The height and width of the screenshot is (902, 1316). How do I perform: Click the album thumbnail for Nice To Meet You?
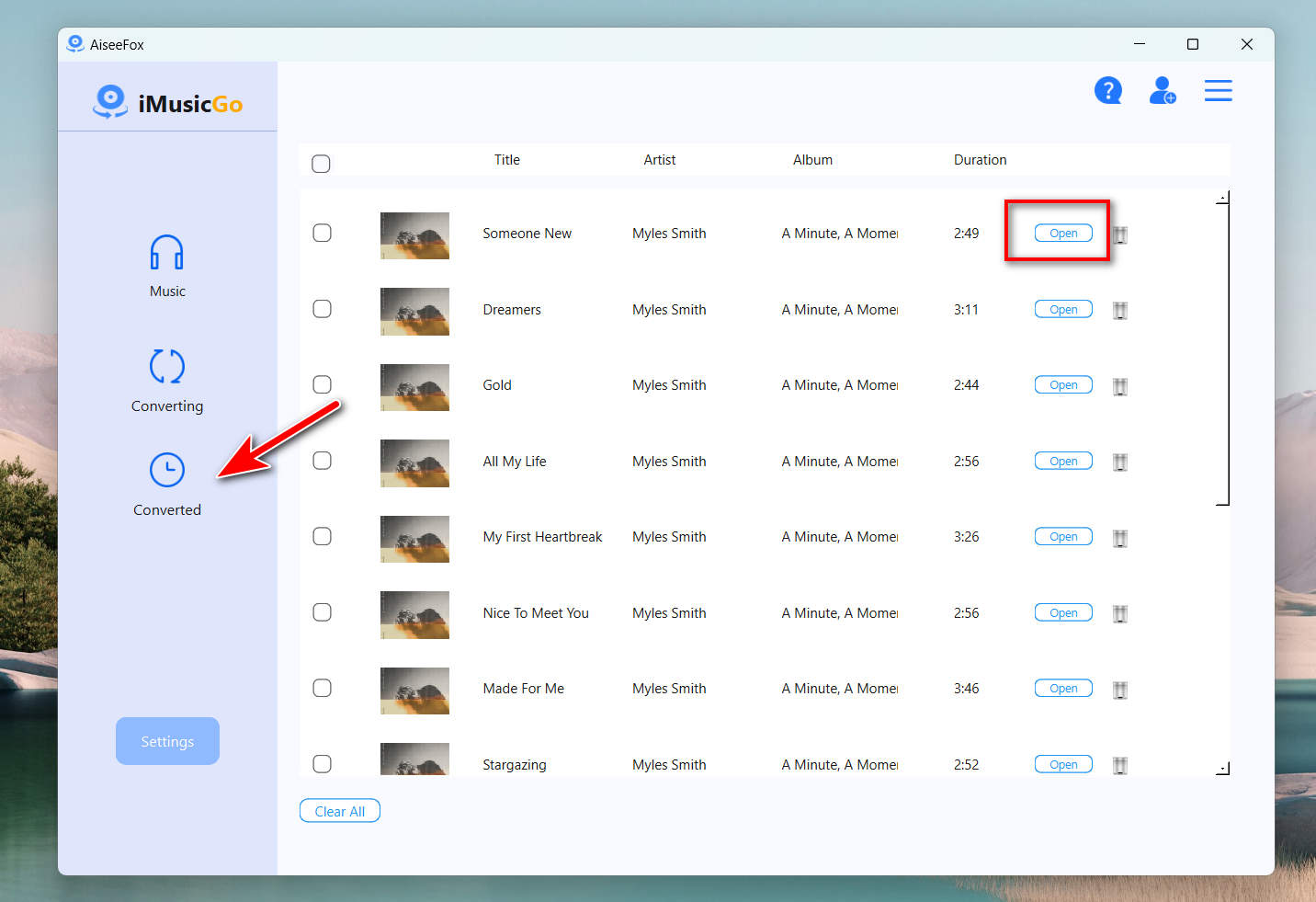tap(414, 614)
